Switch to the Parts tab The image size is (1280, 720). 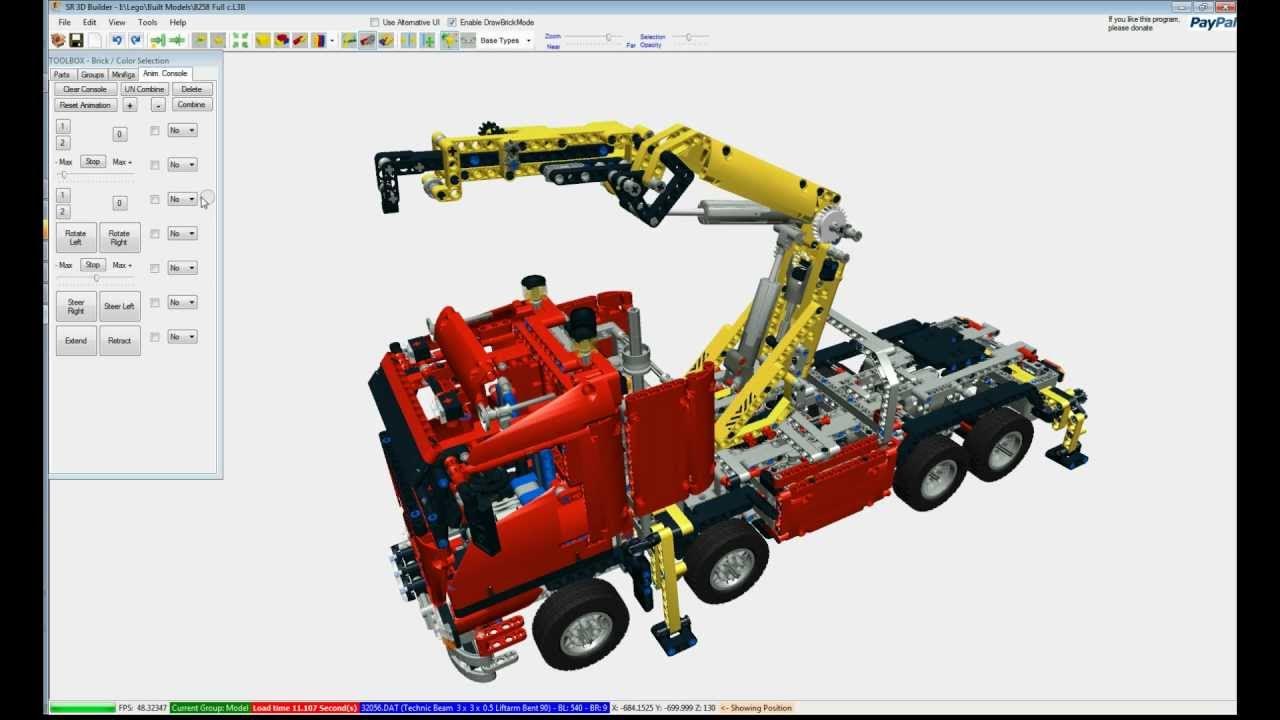[62, 74]
